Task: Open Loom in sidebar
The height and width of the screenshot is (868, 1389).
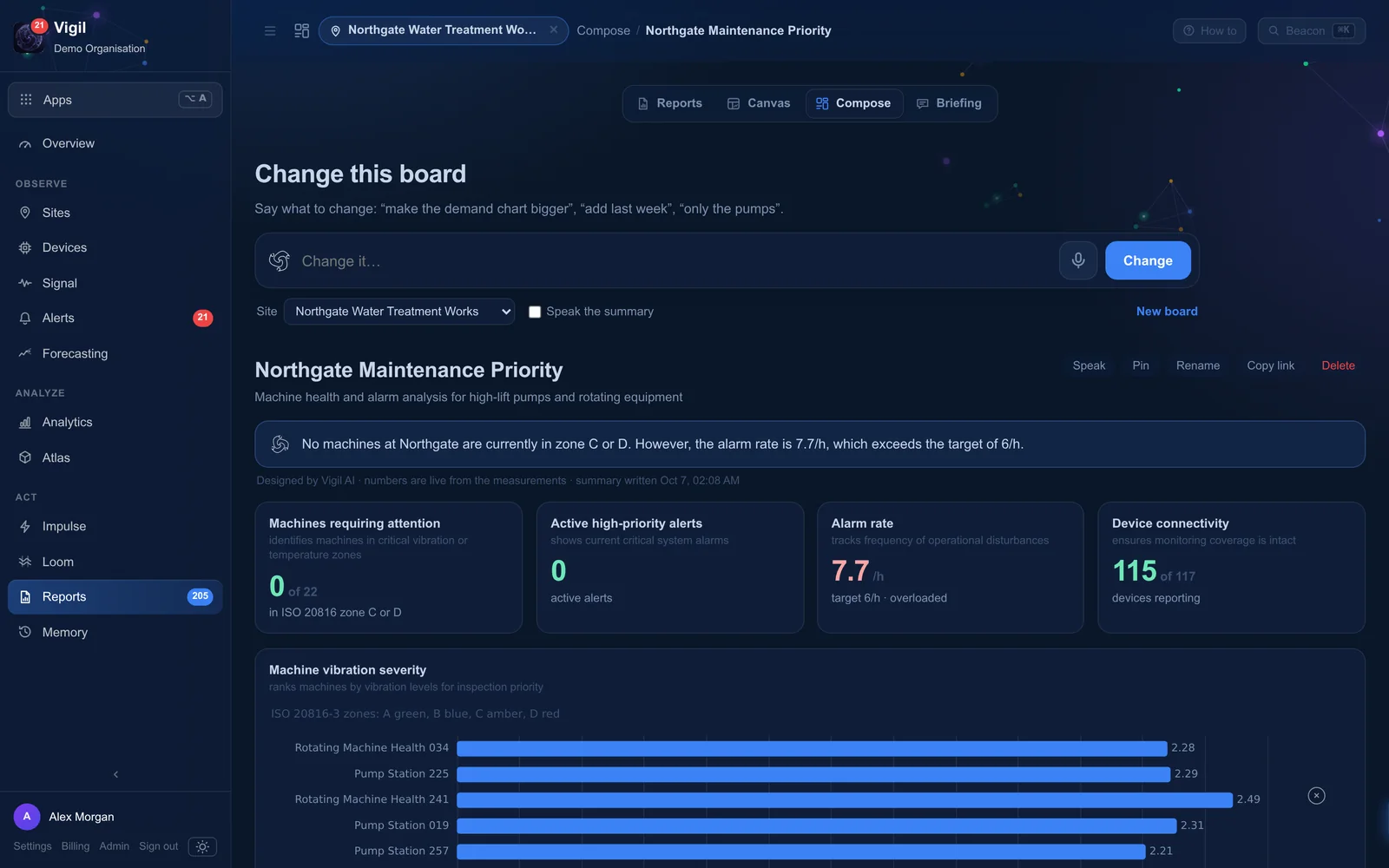Action: click(x=115, y=562)
